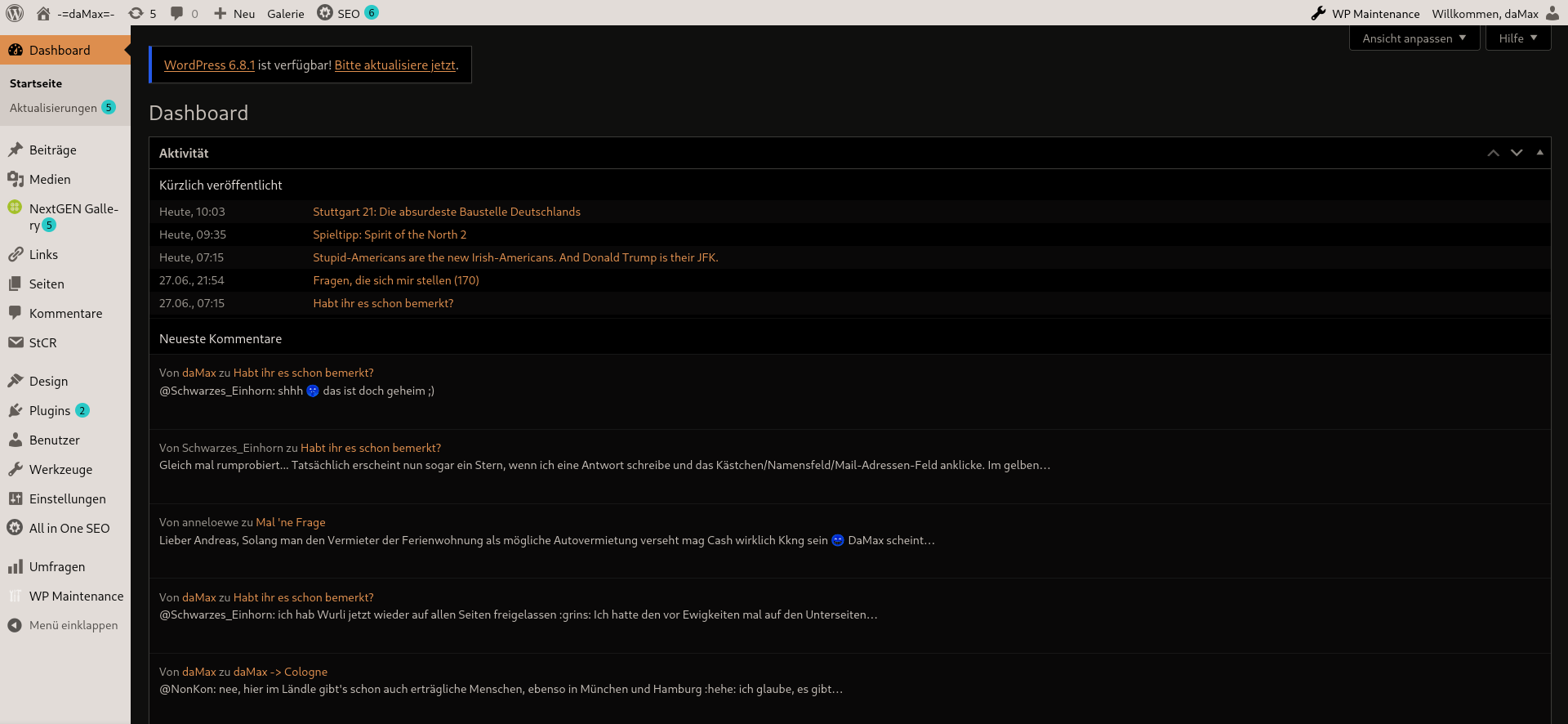Move Aktivität panel down with chevron

coord(1517,153)
